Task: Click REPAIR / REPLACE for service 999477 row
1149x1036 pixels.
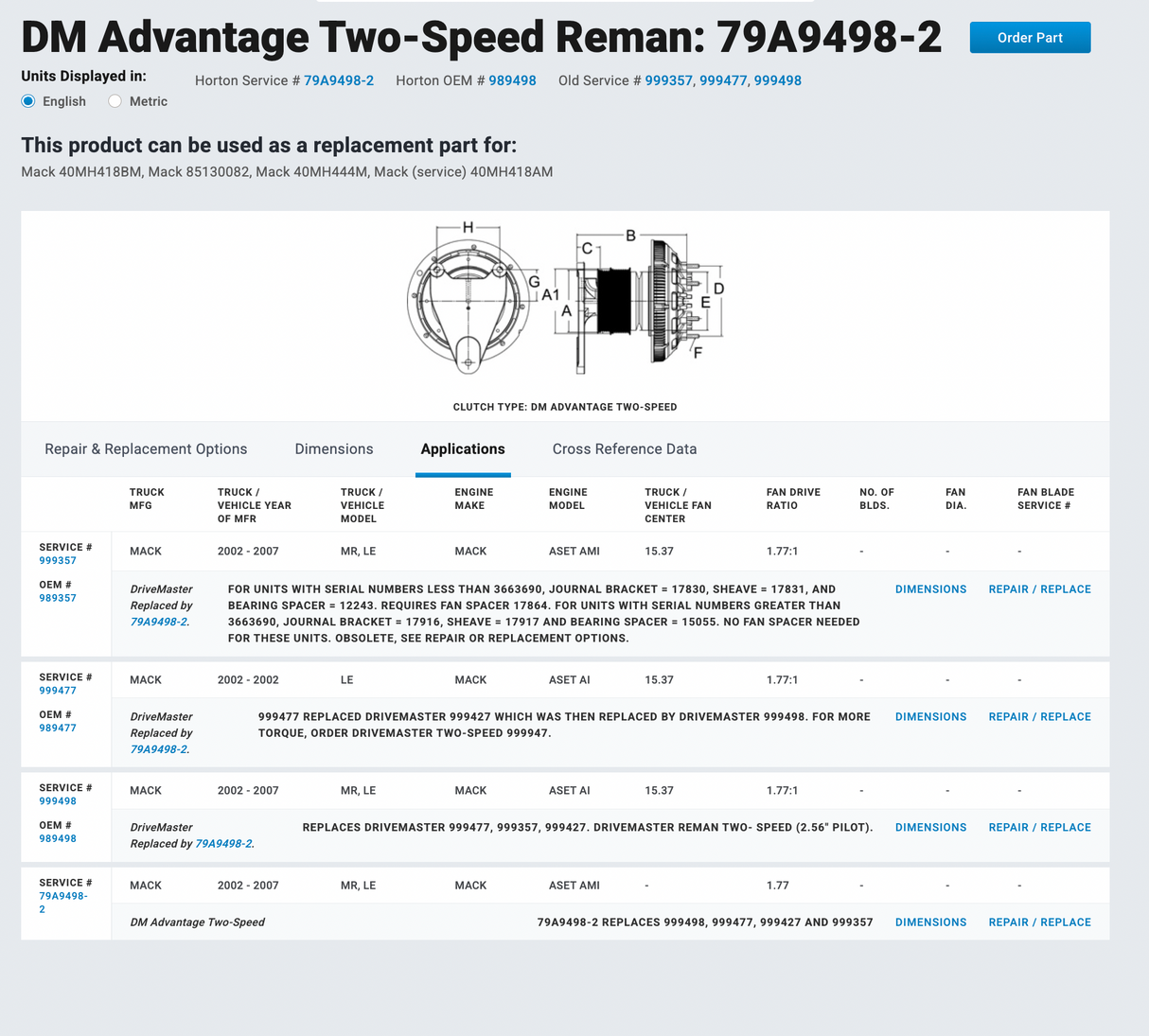Action: pyautogui.click(x=1039, y=717)
